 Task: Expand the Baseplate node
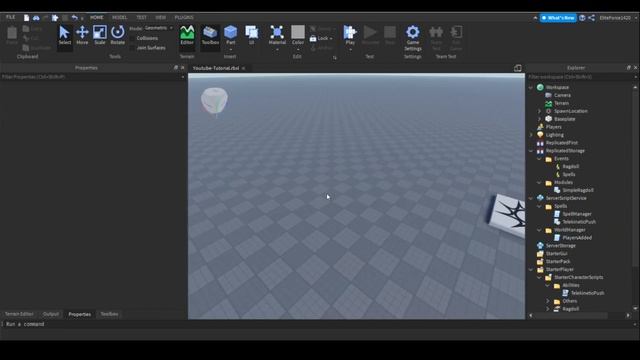pos(539,119)
